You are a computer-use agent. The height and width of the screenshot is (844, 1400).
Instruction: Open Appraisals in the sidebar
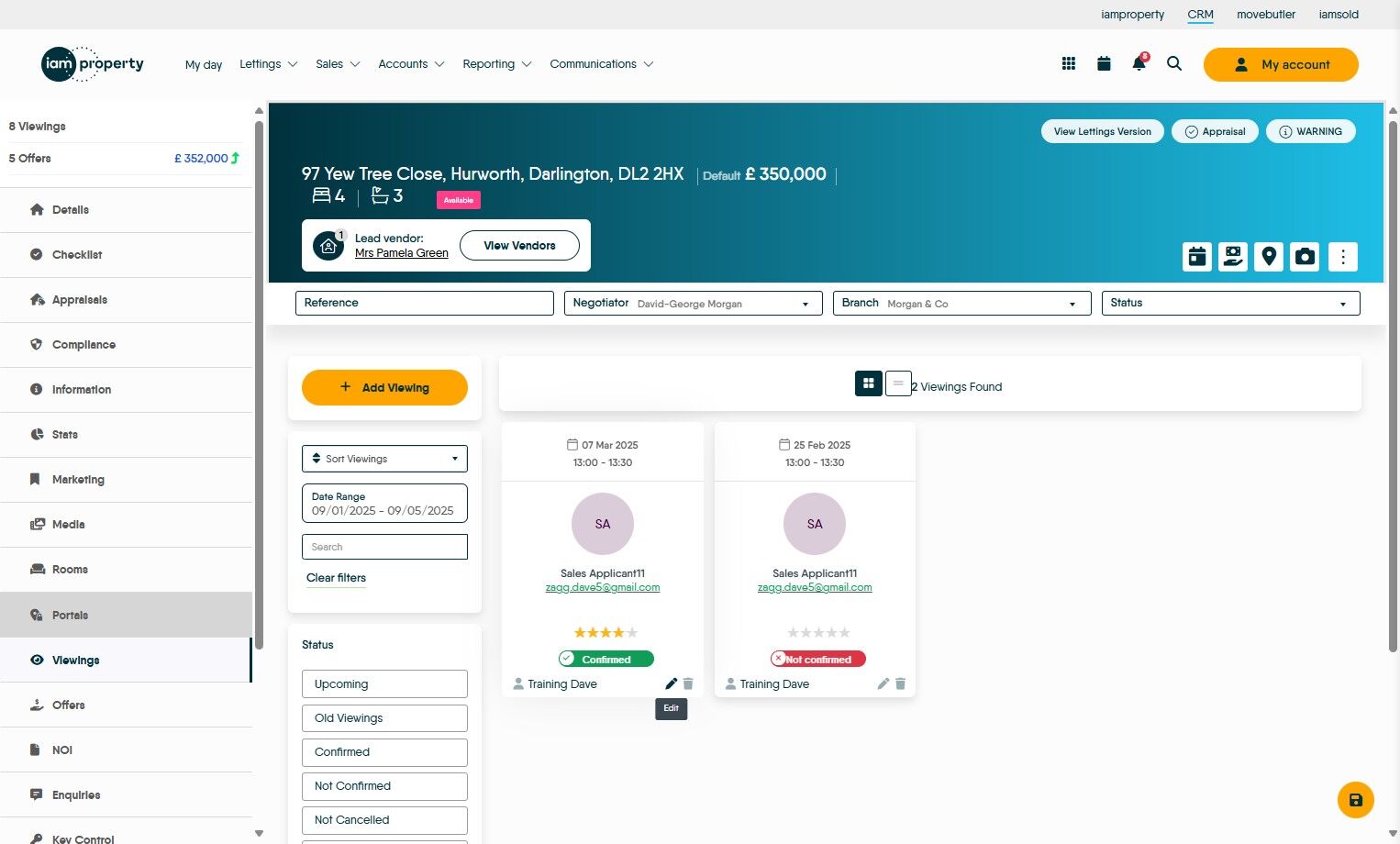tap(126, 300)
